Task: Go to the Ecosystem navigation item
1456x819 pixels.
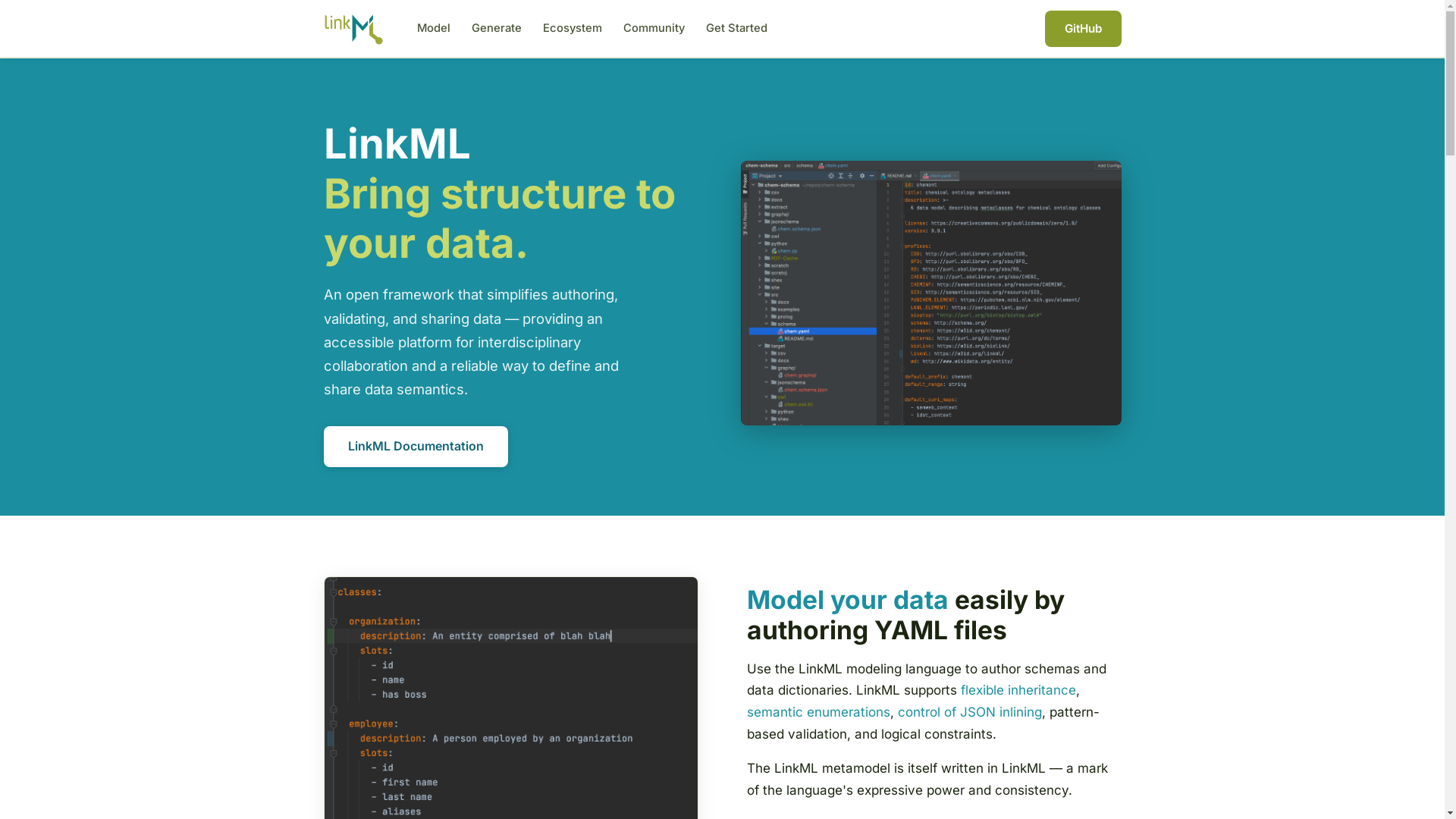Action: [x=572, y=28]
